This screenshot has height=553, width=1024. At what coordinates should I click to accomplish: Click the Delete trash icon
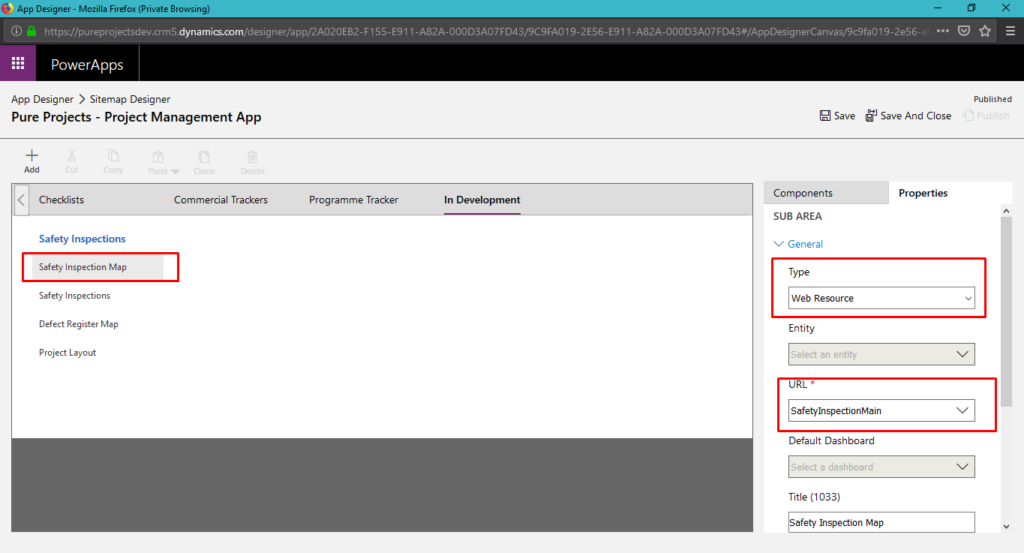[x=252, y=157]
